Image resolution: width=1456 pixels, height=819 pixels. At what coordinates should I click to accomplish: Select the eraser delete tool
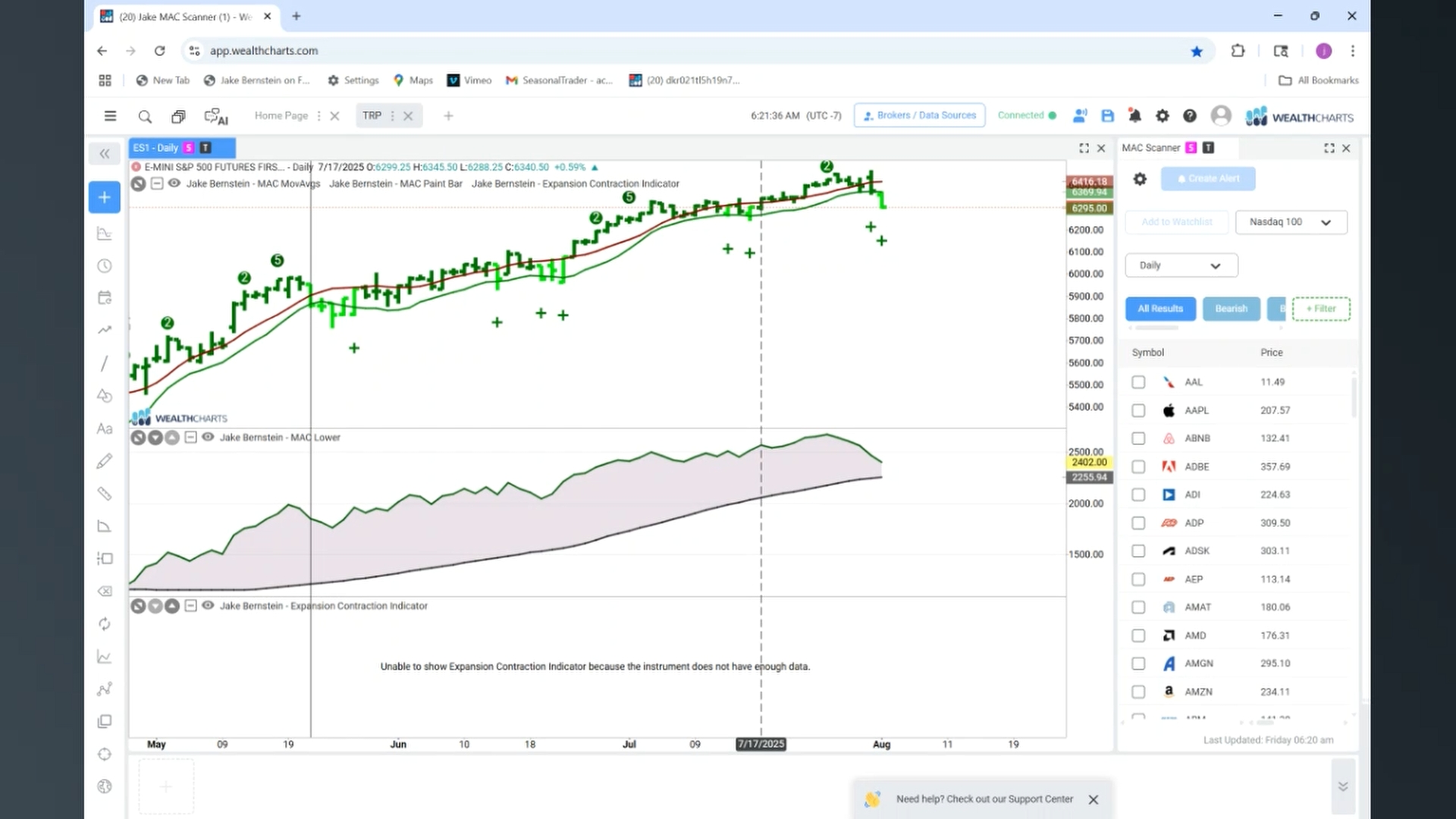tap(105, 591)
